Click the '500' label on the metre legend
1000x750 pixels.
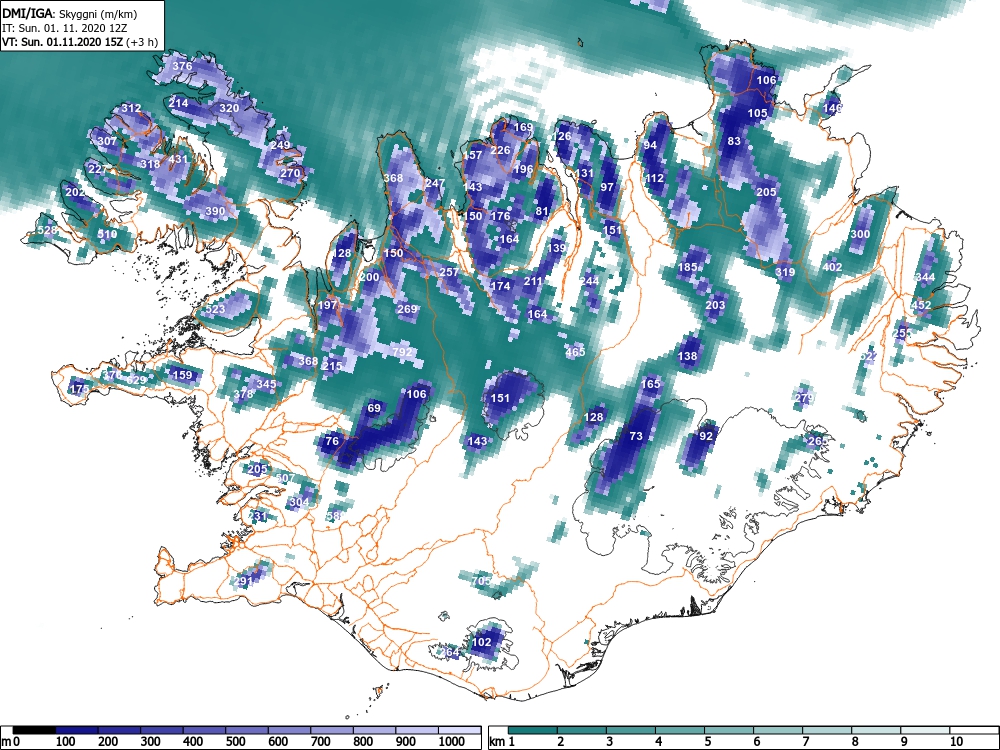[x=235, y=742]
